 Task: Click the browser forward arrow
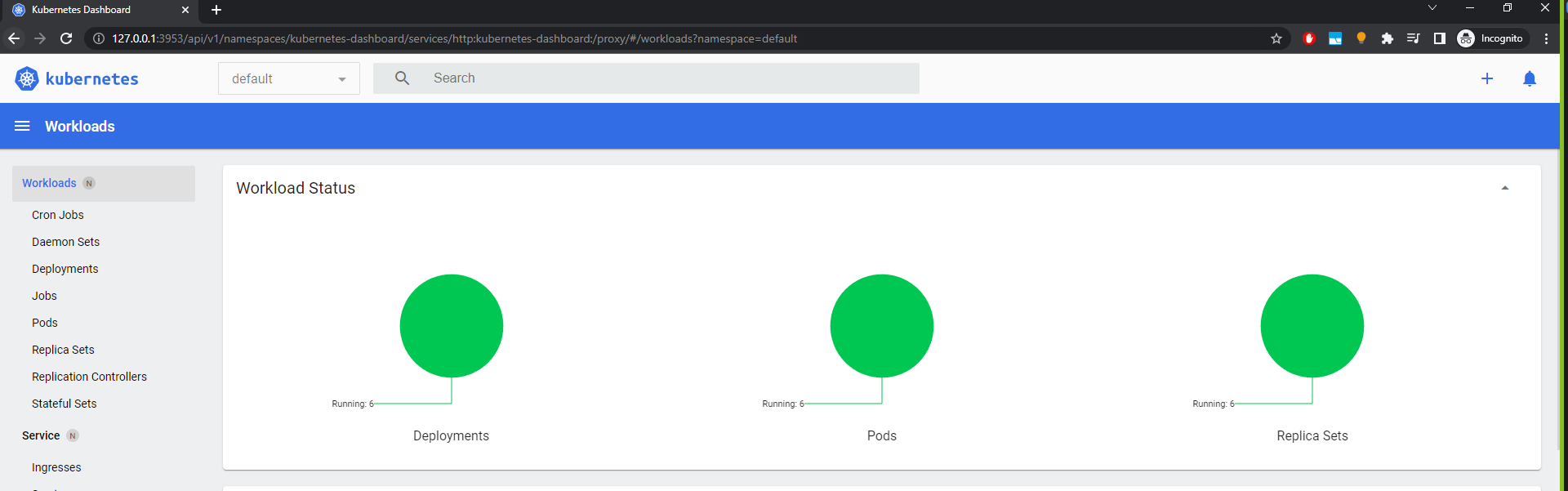tap(40, 38)
